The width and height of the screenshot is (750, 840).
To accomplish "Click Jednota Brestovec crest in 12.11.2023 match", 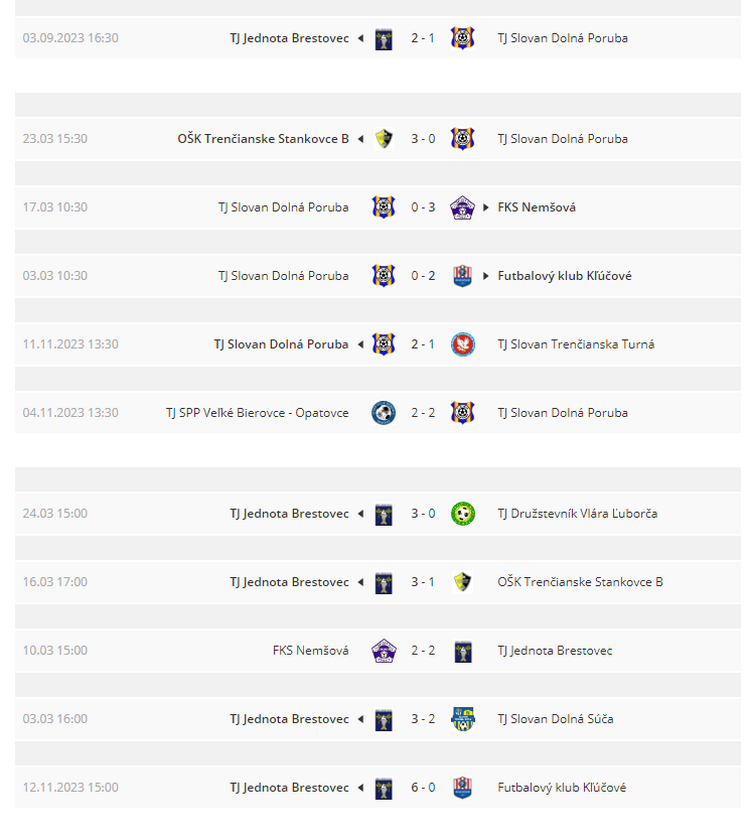I will click(384, 788).
